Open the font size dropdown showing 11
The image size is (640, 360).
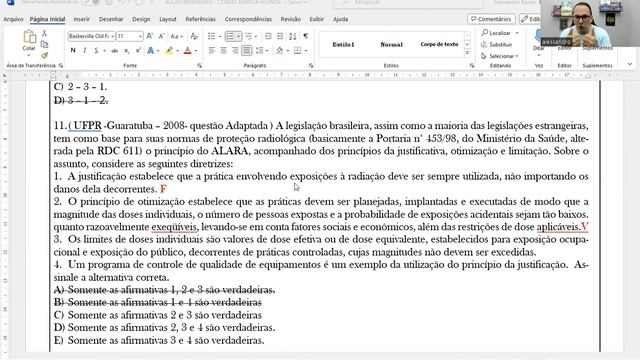140,36
